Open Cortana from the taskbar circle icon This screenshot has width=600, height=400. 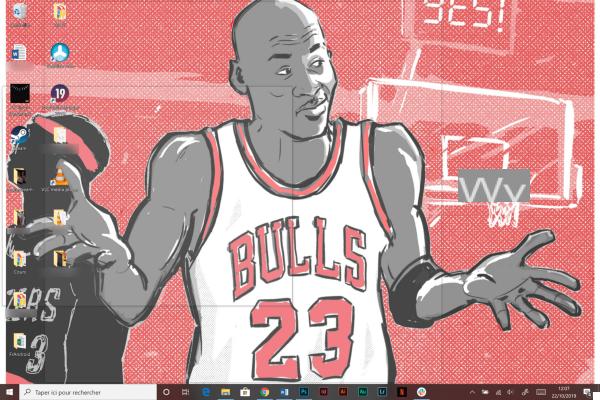click(166, 392)
